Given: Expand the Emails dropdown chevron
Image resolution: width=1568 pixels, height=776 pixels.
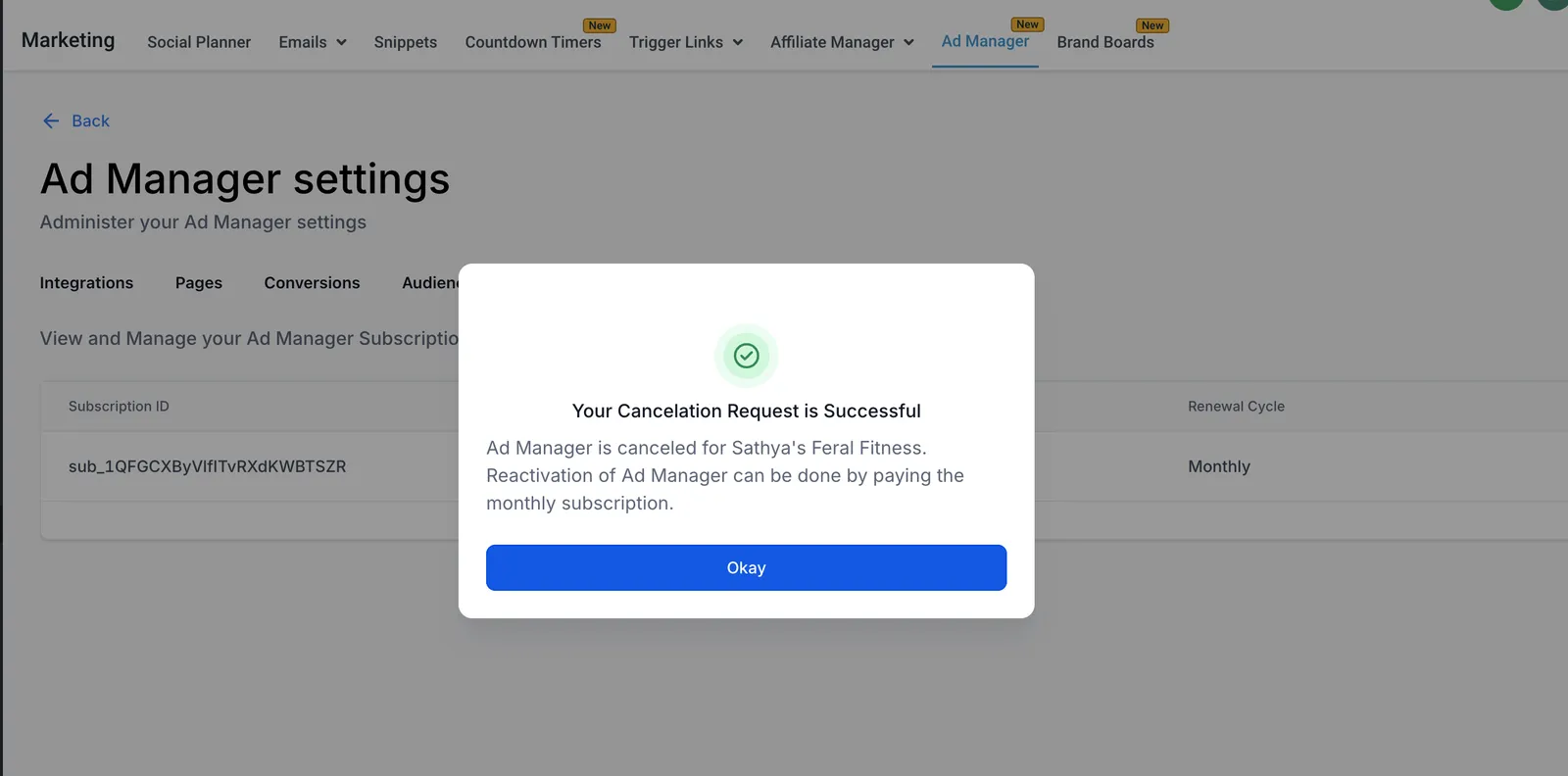Looking at the screenshot, I should pos(341,42).
